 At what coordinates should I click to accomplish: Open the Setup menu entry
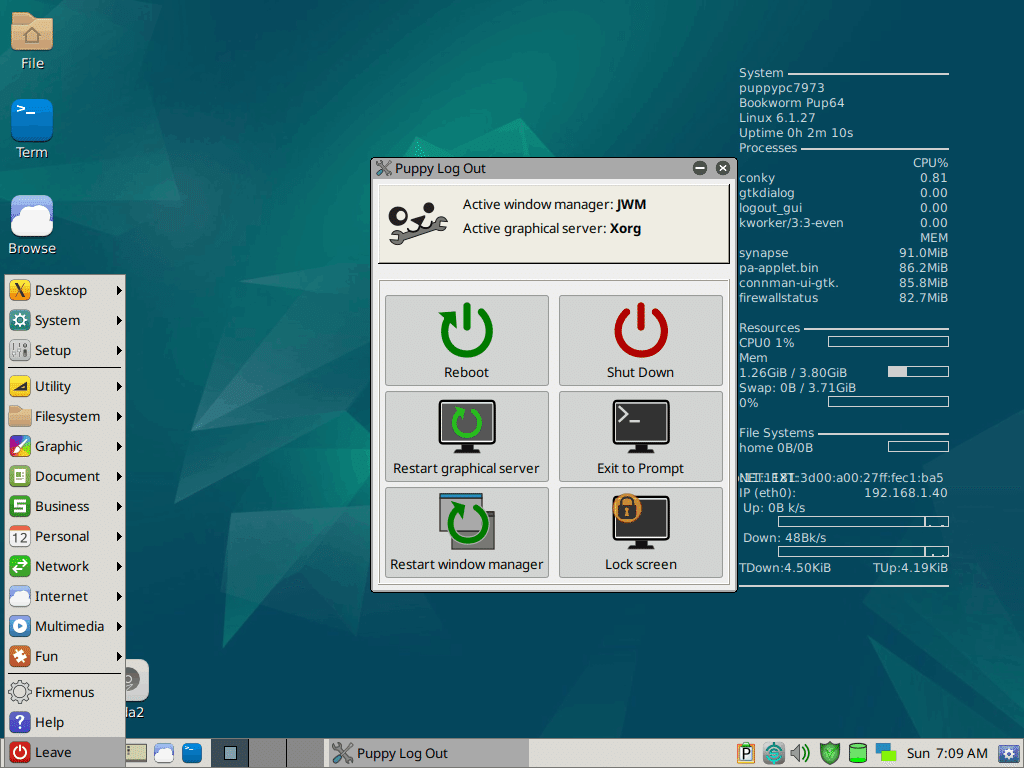pyautogui.click(x=65, y=350)
